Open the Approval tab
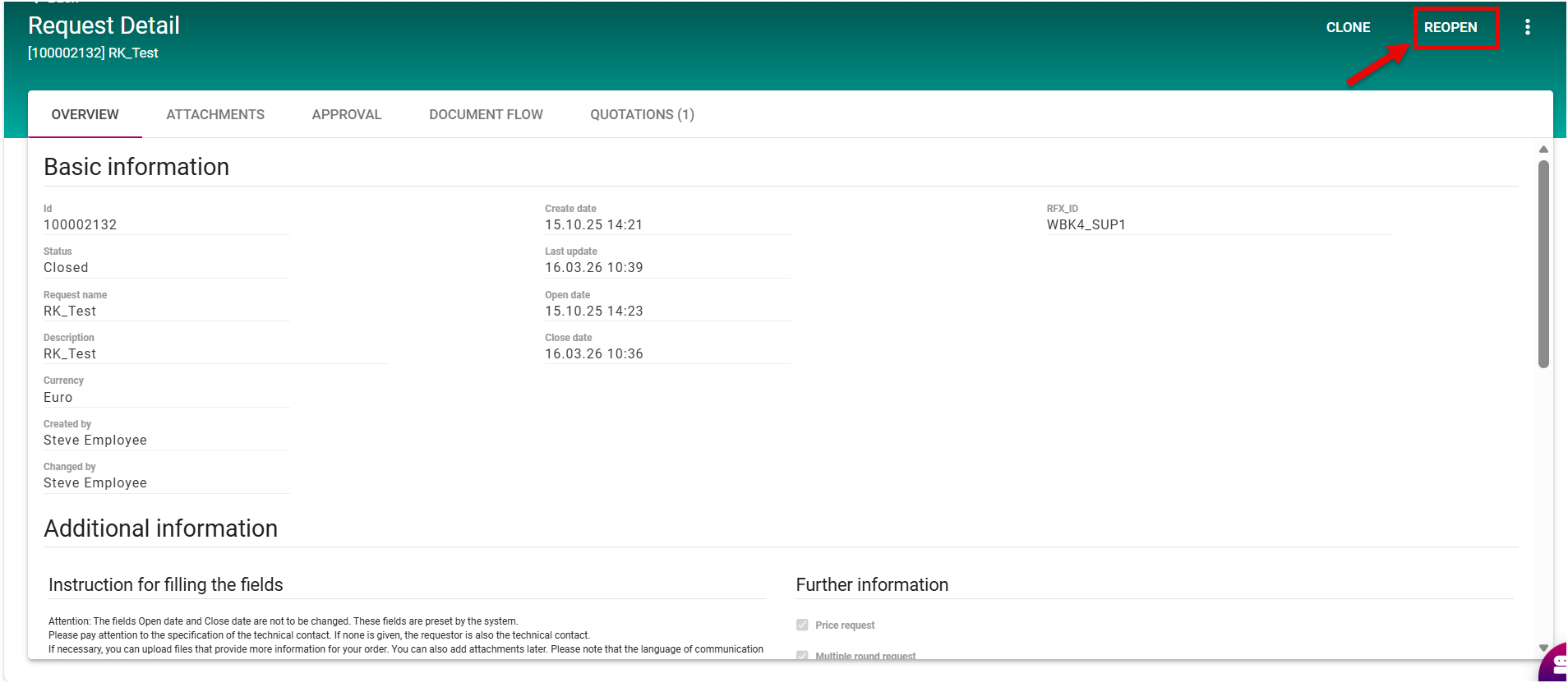Image resolution: width=1568 pixels, height=683 pixels. pos(346,115)
